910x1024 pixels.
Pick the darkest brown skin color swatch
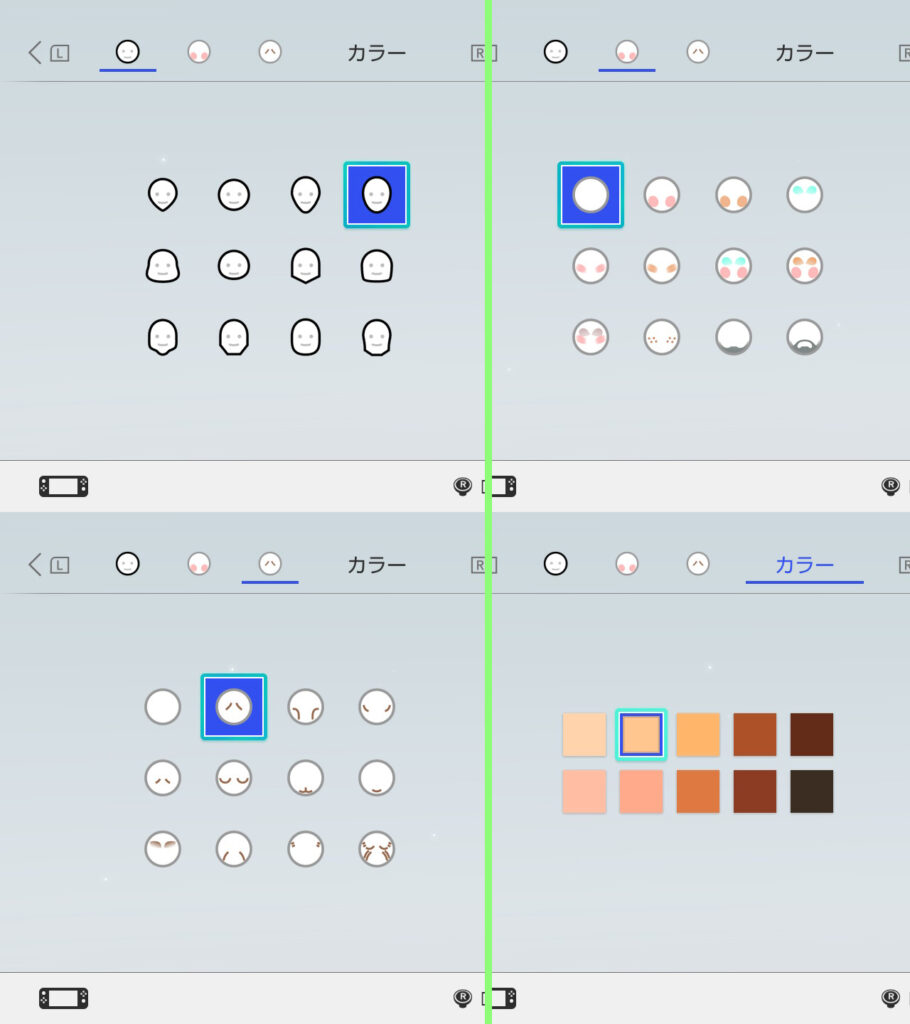coord(811,792)
